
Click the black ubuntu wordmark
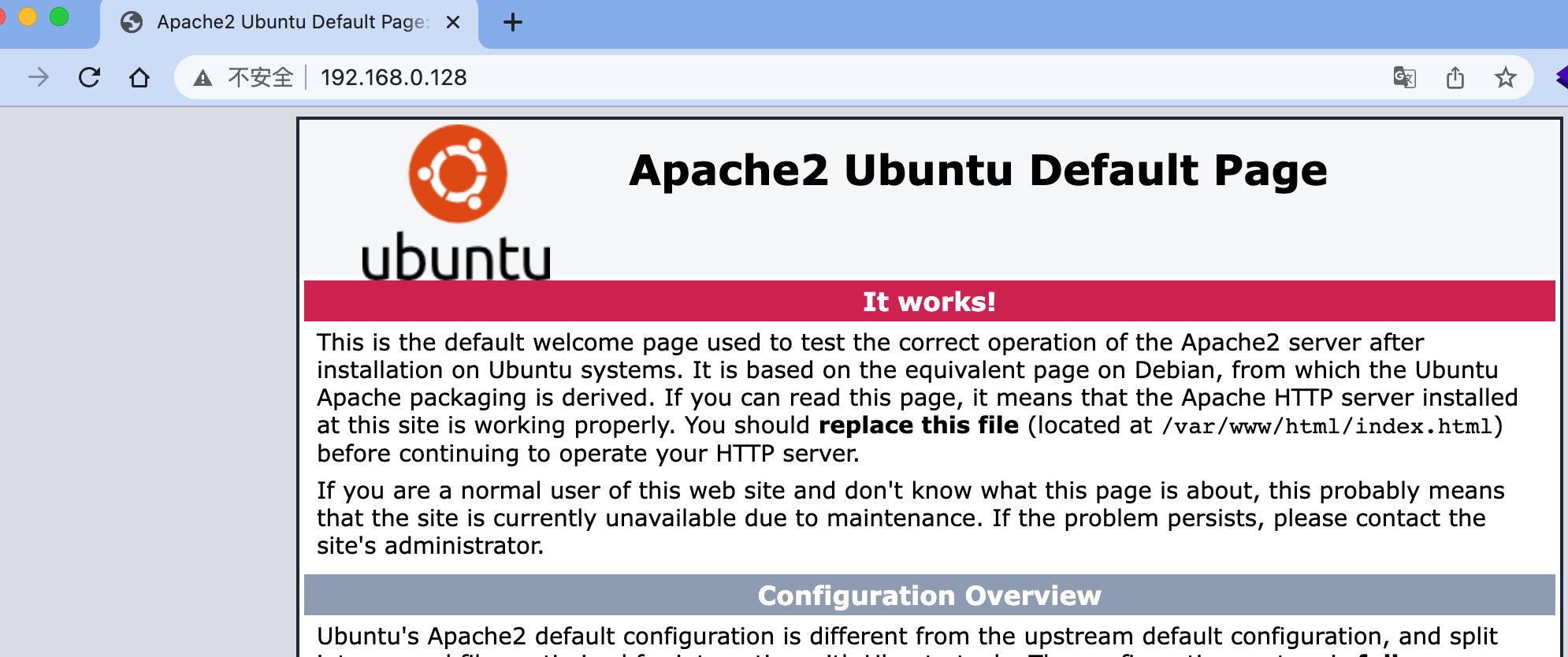pyautogui.click(x=455, y=257)
